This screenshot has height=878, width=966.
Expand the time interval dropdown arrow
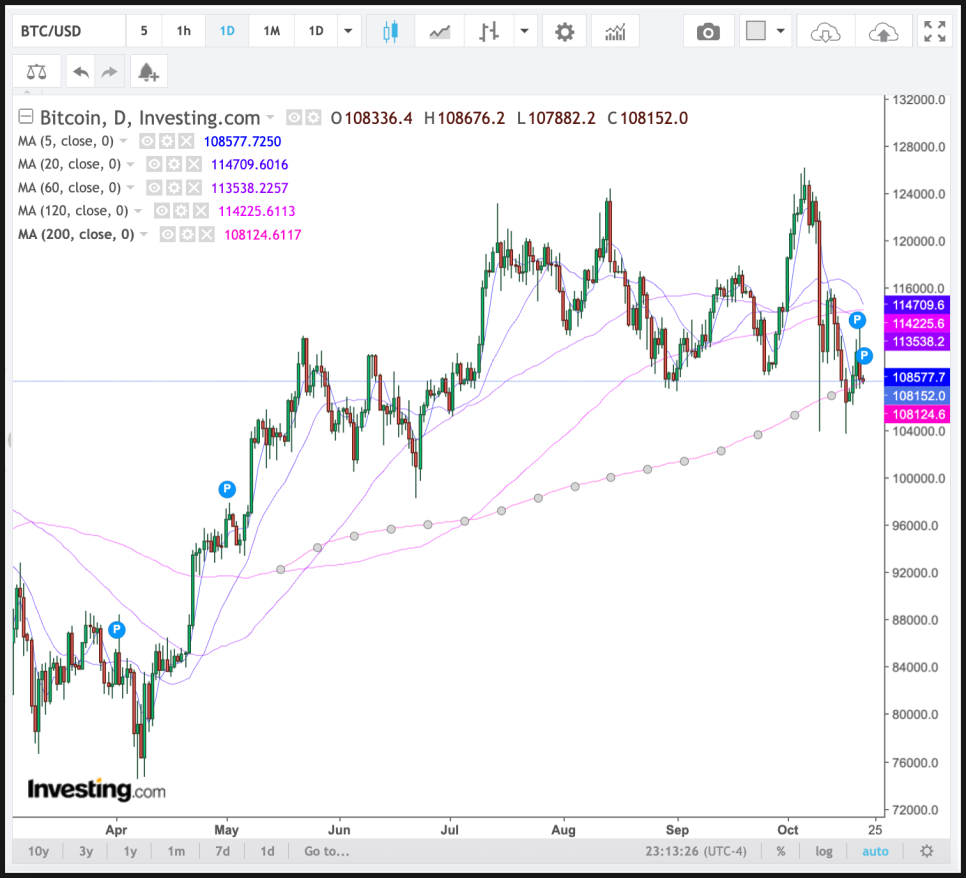347,31
